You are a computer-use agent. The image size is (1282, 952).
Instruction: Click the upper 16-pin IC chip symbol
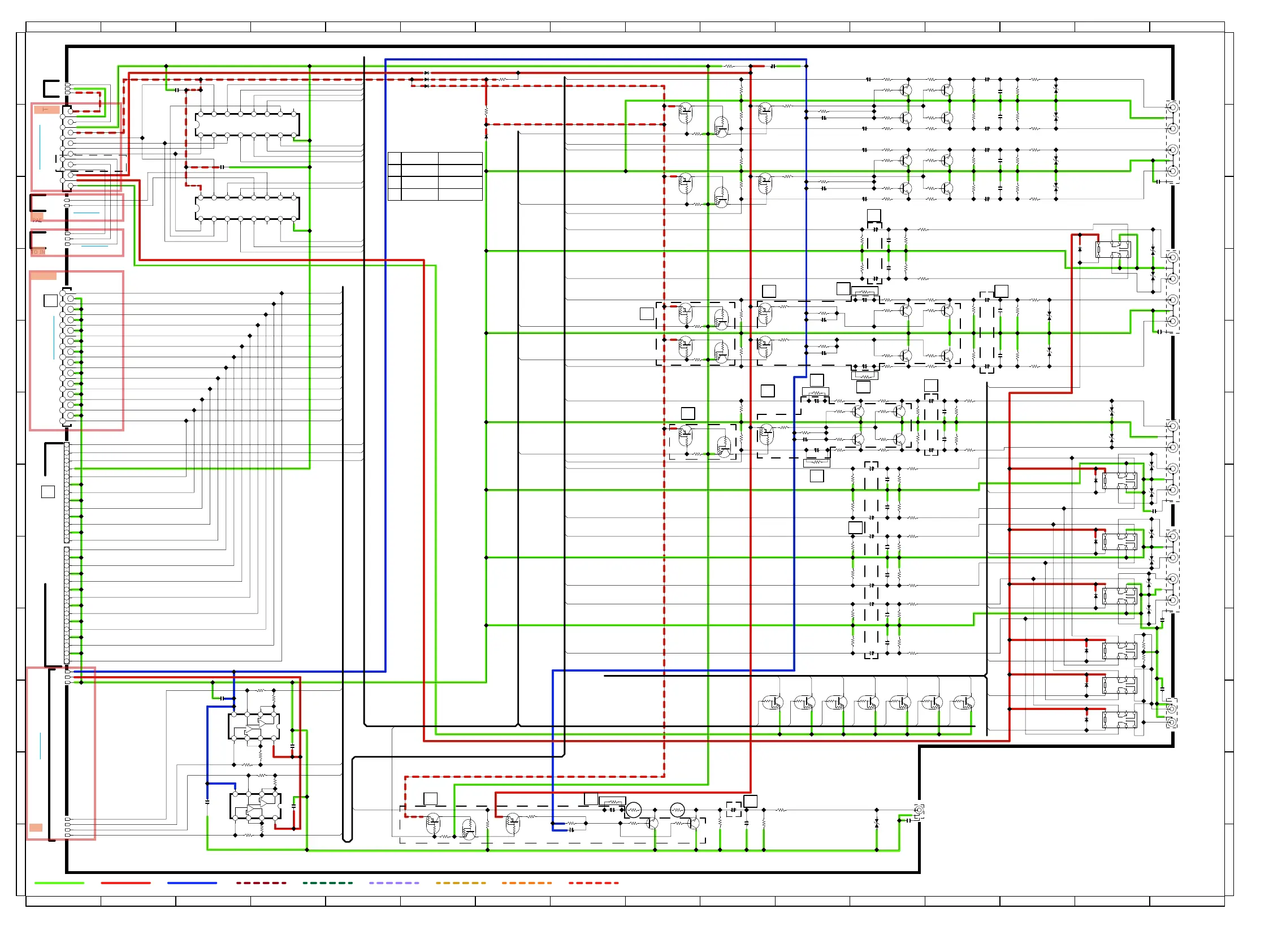click(248, 124)
